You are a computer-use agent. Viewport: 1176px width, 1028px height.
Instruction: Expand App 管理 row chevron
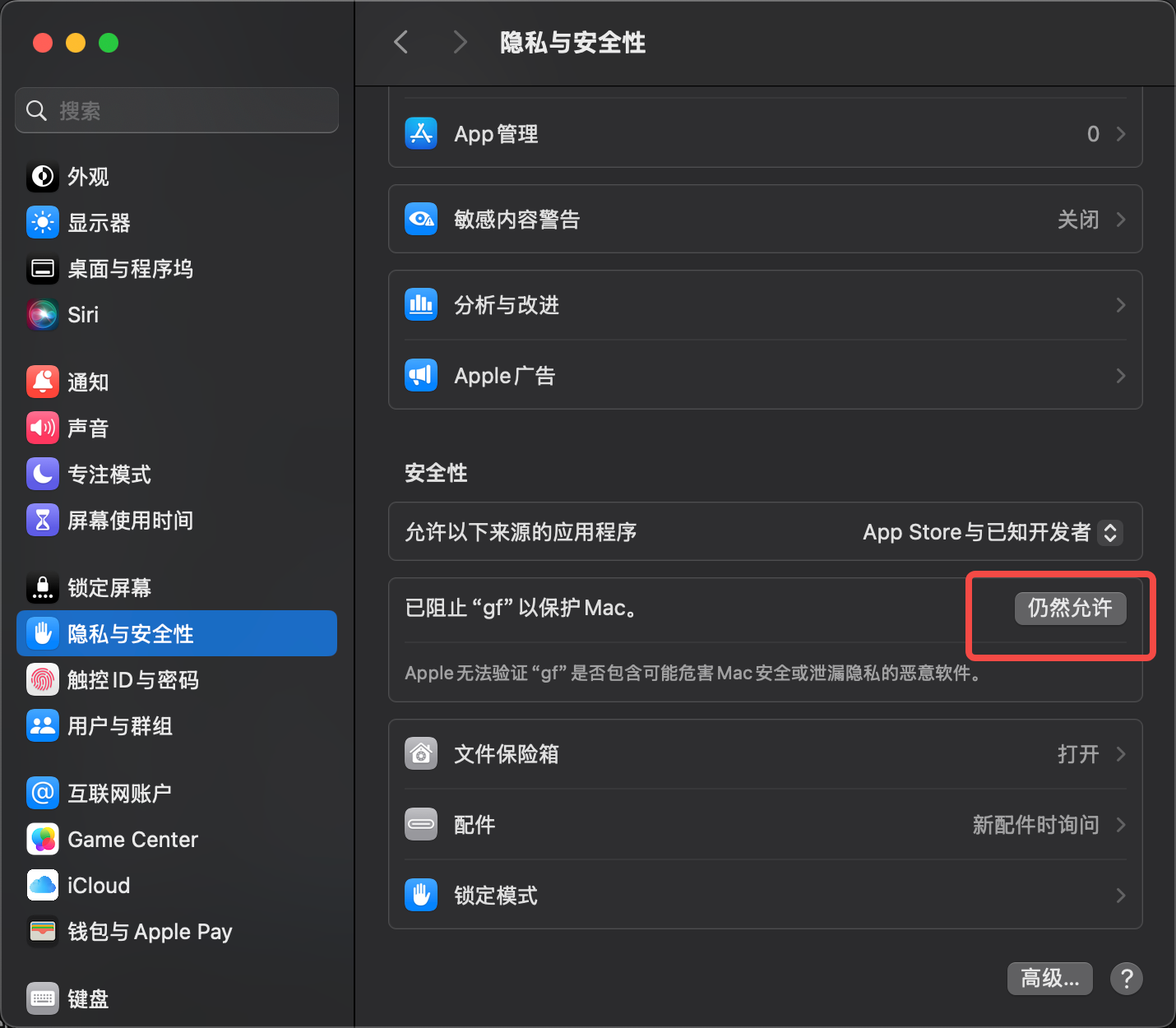coord(1121,133)
